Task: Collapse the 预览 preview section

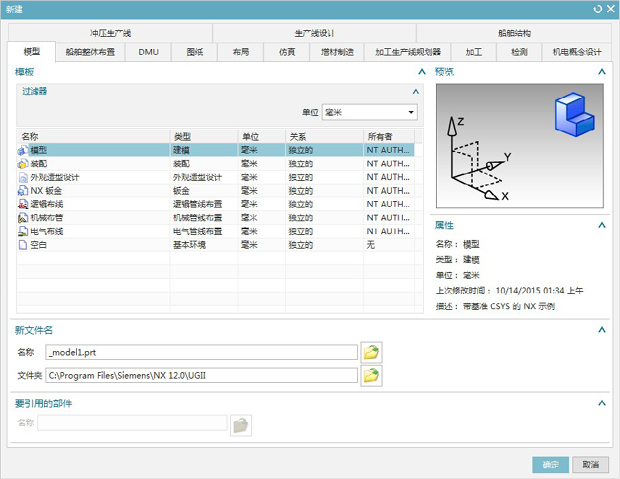Action: (x=601, y=72)
